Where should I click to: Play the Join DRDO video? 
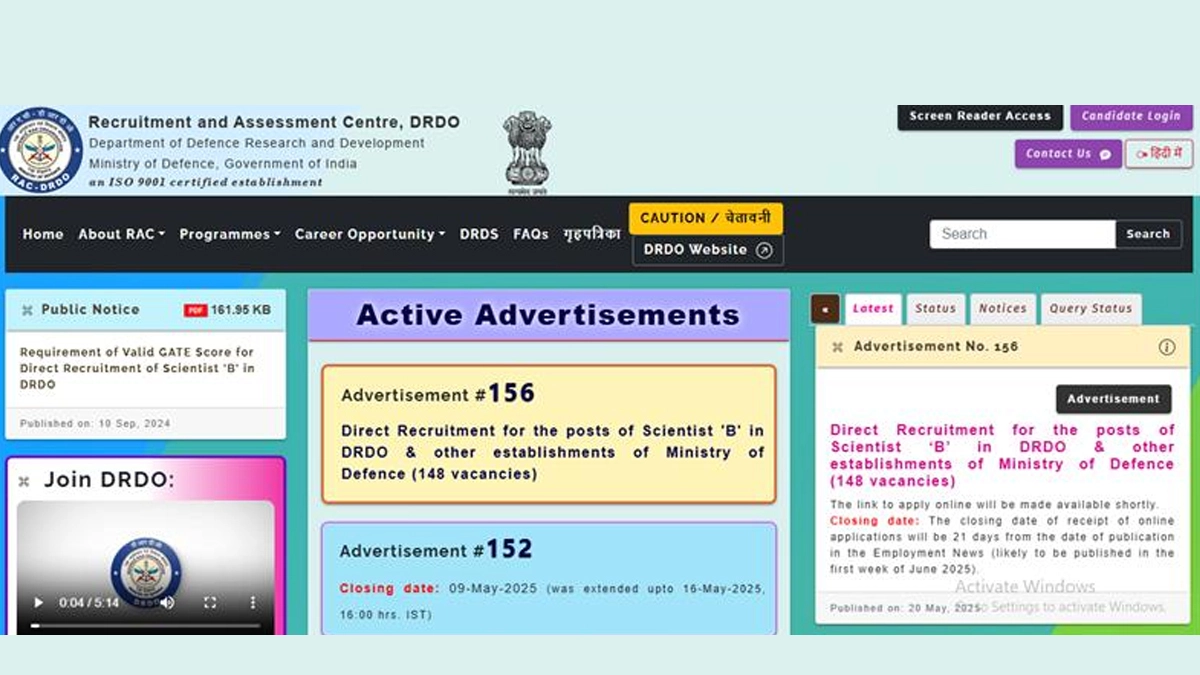point(39,603)
